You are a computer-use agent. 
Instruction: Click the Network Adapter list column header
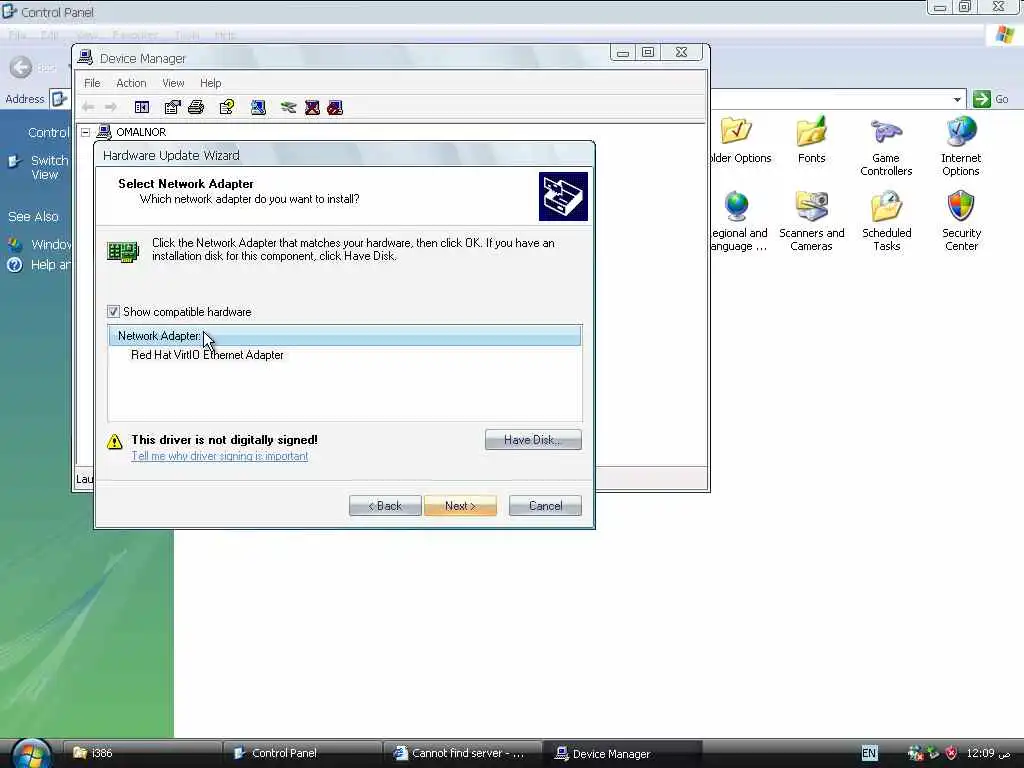coord(345,336)
